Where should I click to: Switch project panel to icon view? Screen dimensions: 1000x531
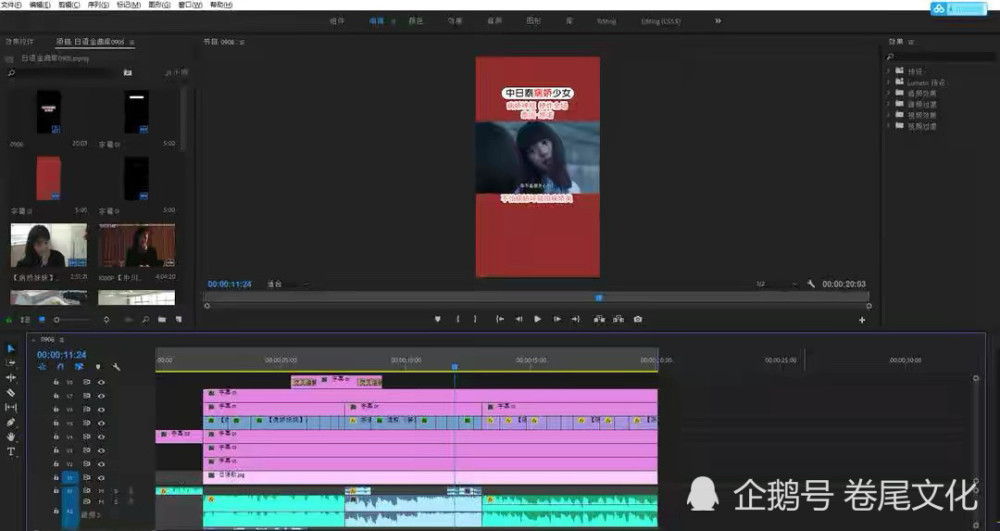pos(42,319)
